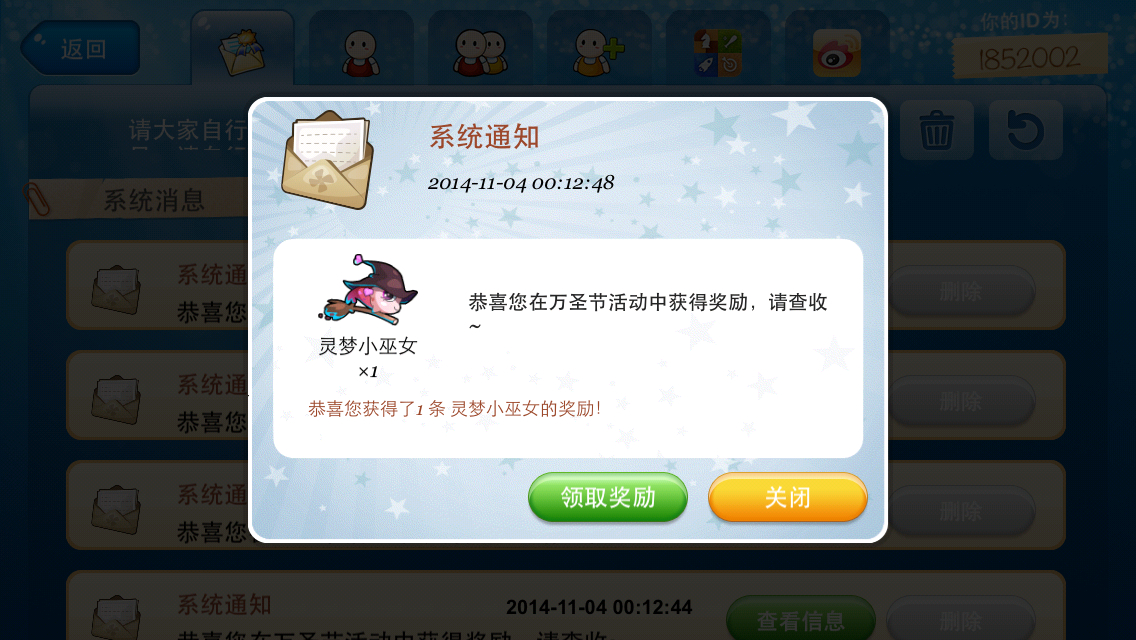Viewport: 1136px width, 640px height.
Task: Click the 查看信息 button in the bottom message
Action: tap(801, 620)
